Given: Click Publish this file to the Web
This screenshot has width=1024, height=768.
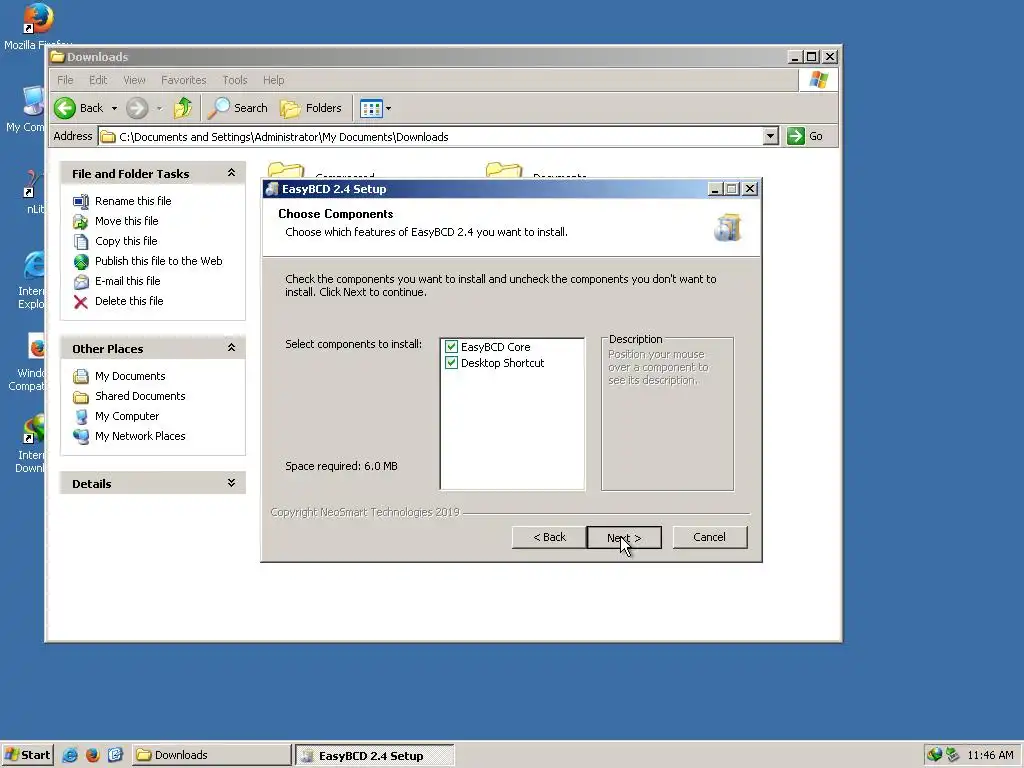Looking at the screenshot, I should click(159, 261).
